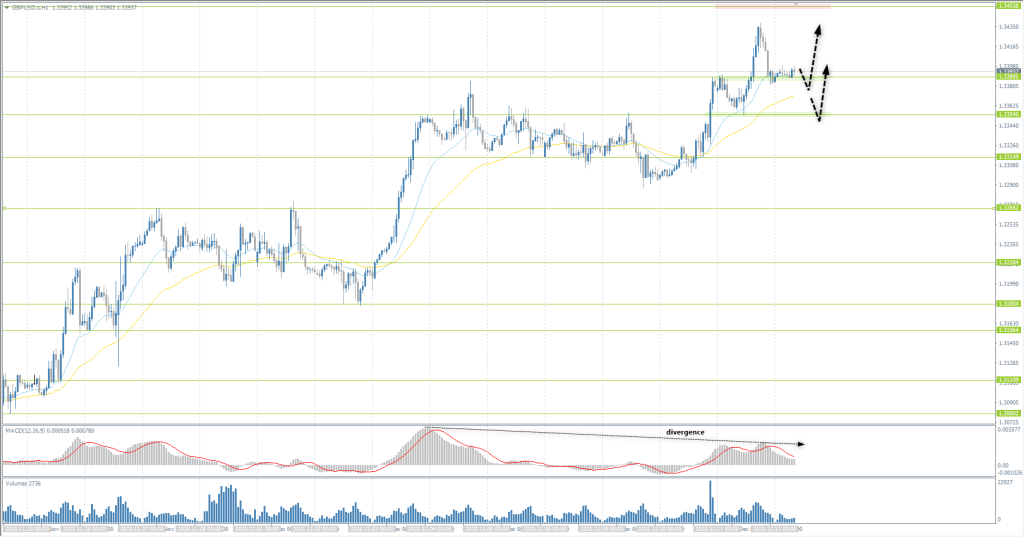Select the upper dashed forecast arrow tip
The width and height of the screenshot is (1024, 537).
(818, 27)
